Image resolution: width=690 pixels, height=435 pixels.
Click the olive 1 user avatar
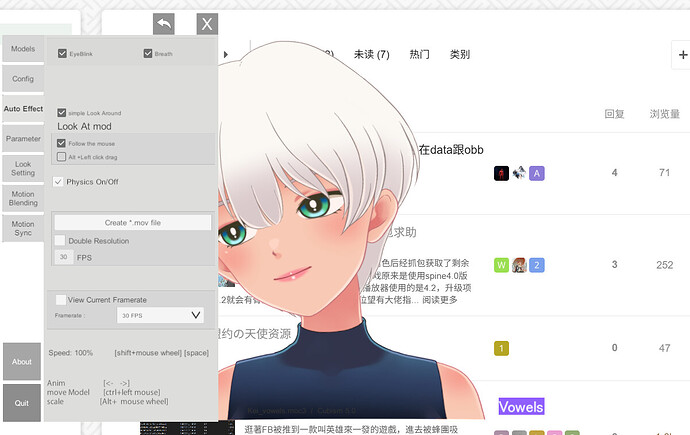(501, 348)
